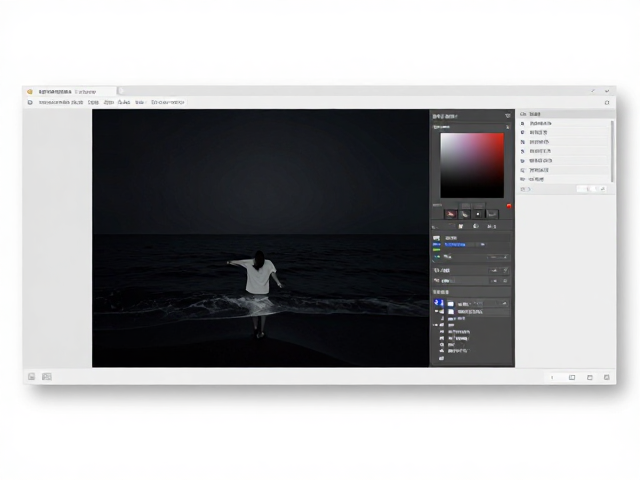Click the white layer thumbnail beside the blue badge
The width and height of the screenshot is (640, 480).
pyautogui.click(x=451, y=304)
